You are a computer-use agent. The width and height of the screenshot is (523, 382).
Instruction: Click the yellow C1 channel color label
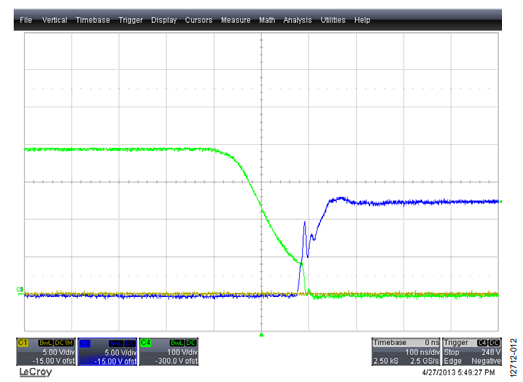(23, 343)
